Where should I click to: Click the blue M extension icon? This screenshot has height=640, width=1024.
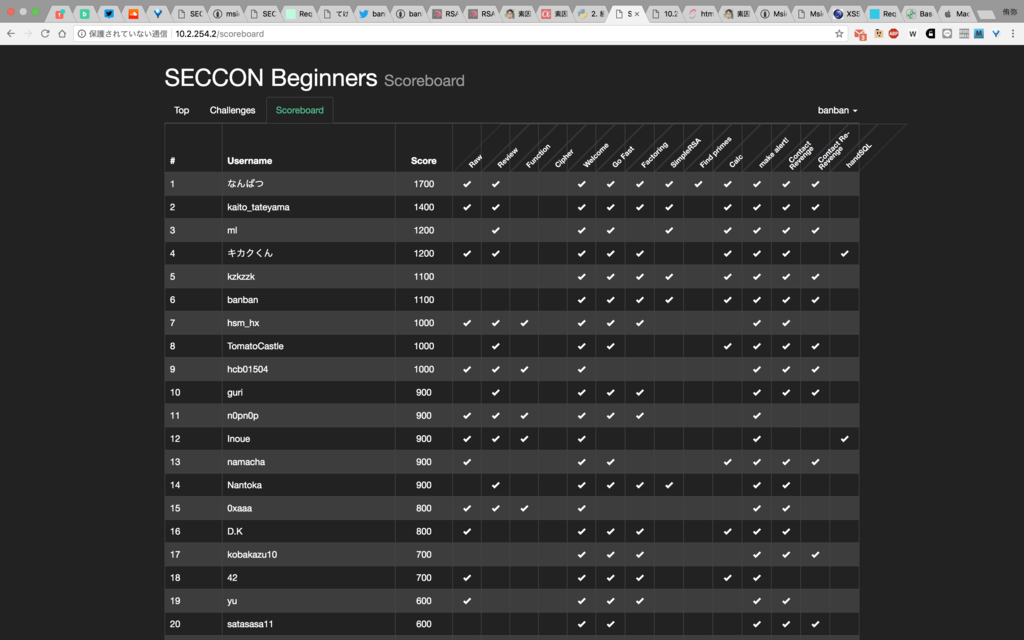(x=979, y=33)
